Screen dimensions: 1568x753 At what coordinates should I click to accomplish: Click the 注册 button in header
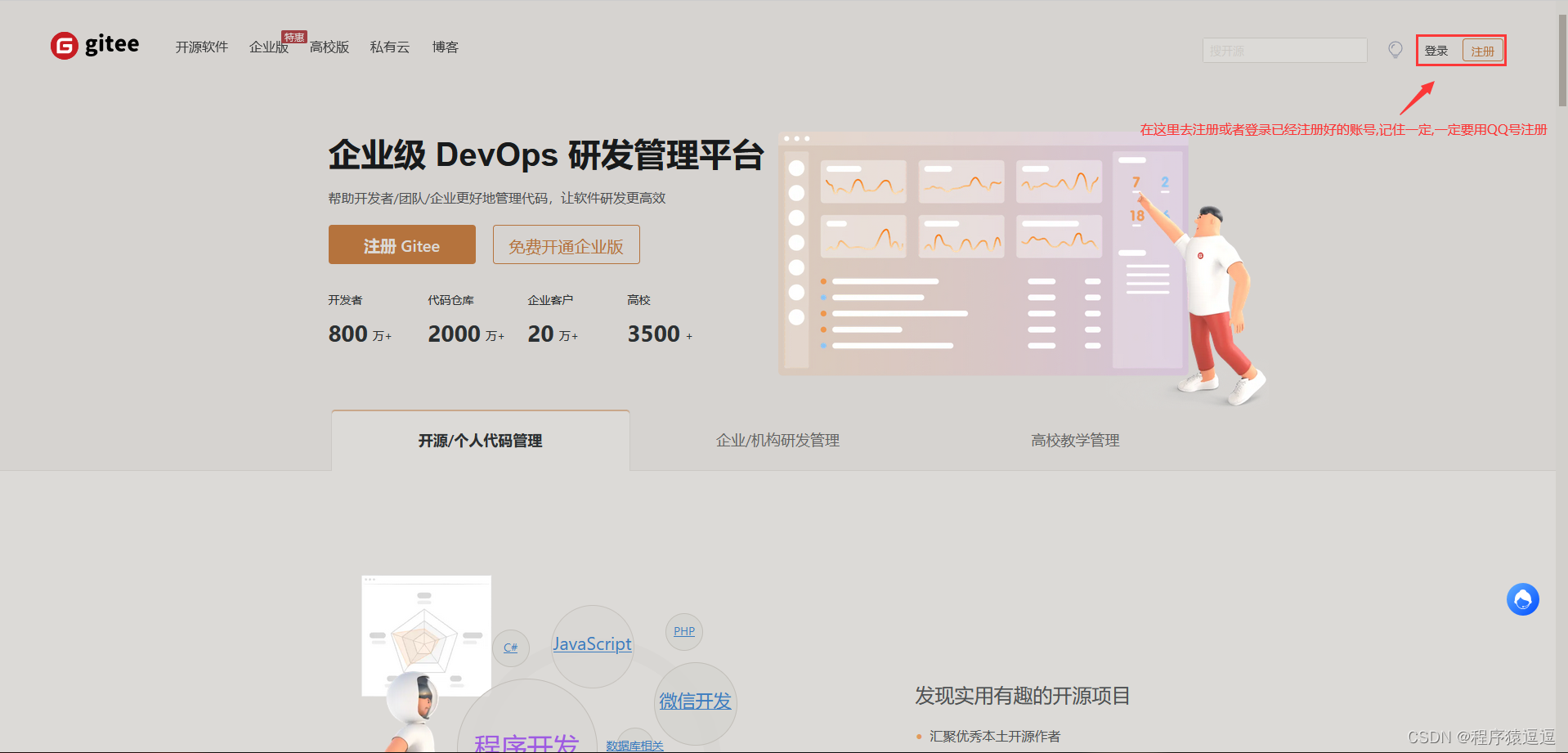[1482, 51]
